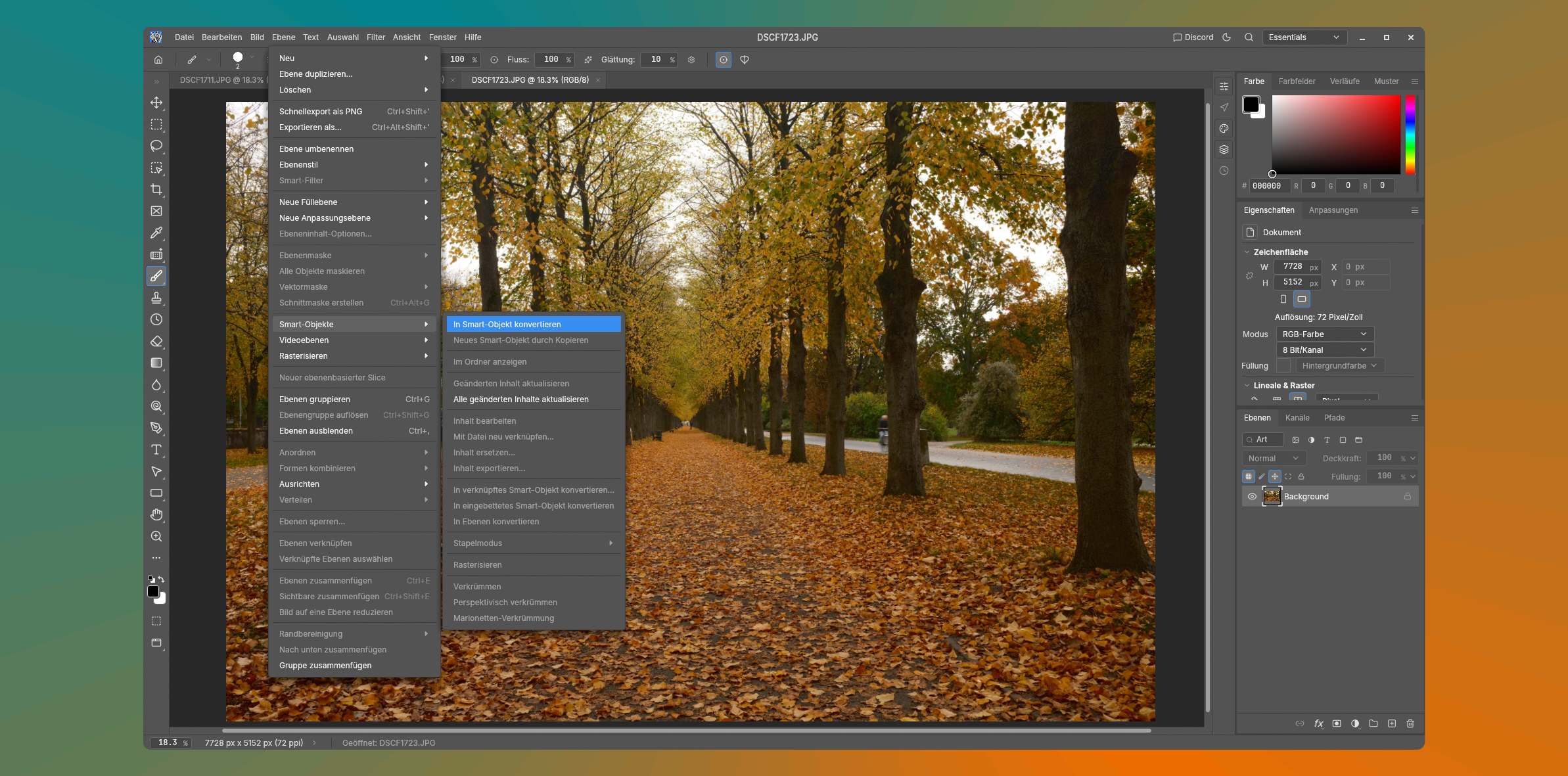Click Discord button in title bar

pyautogui.click(x=1193, y=37)
